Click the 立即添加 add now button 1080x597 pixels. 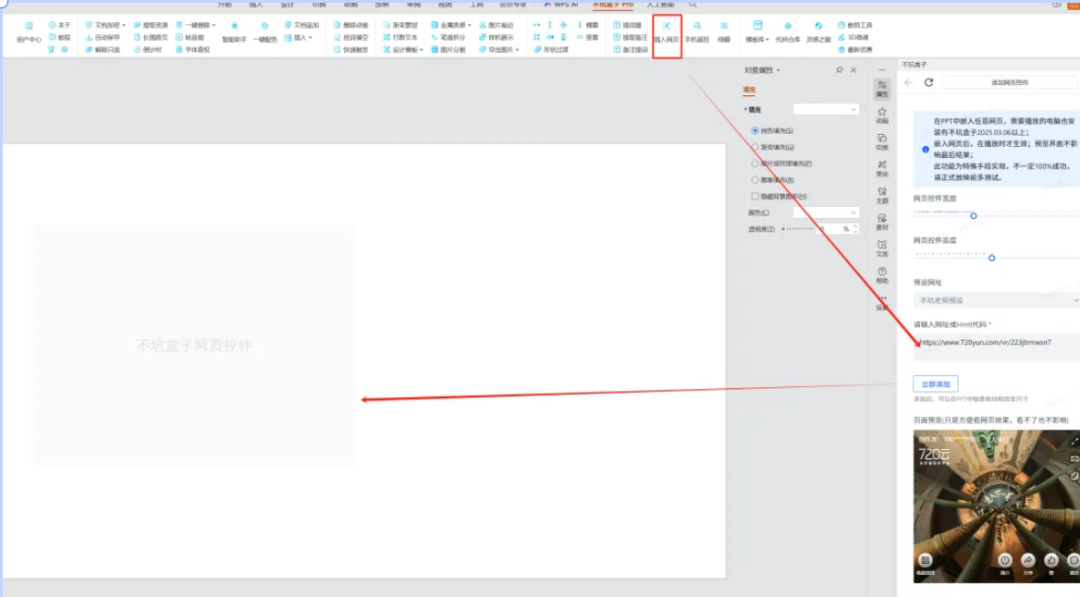click(x=935, y=384)
